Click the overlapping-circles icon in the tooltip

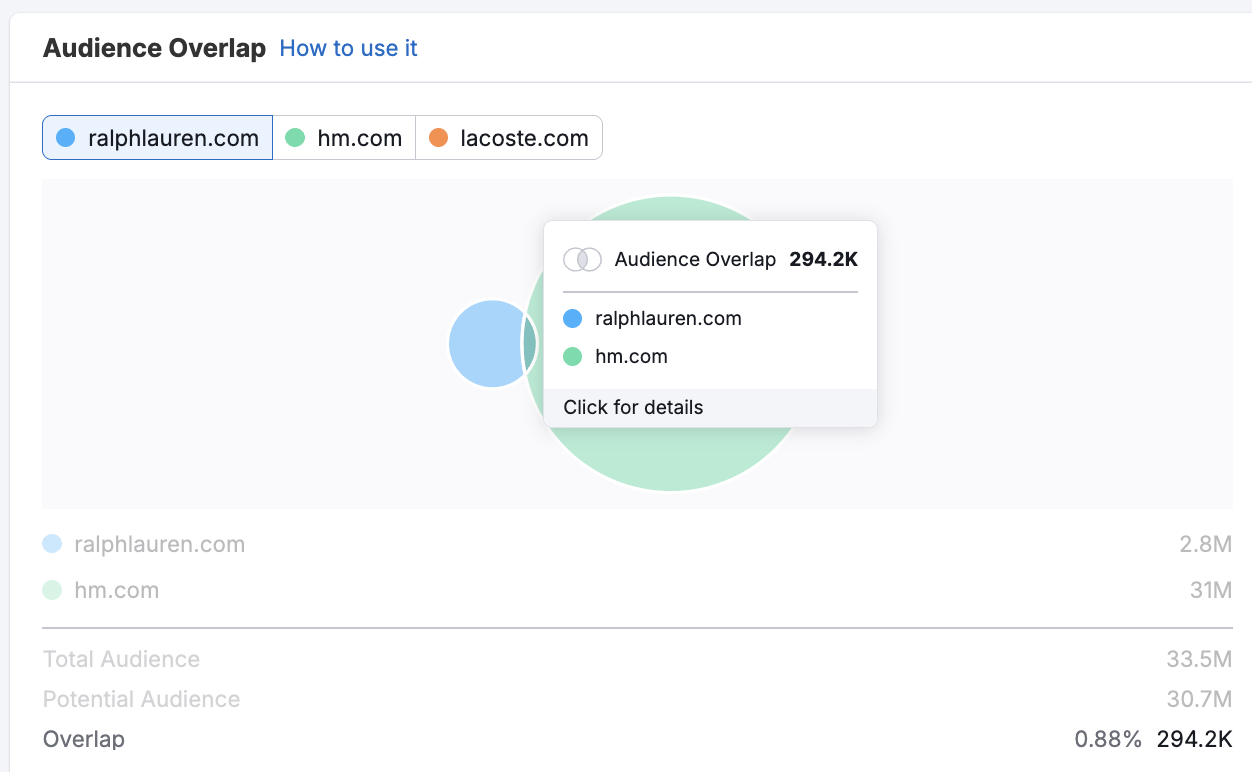582,260
